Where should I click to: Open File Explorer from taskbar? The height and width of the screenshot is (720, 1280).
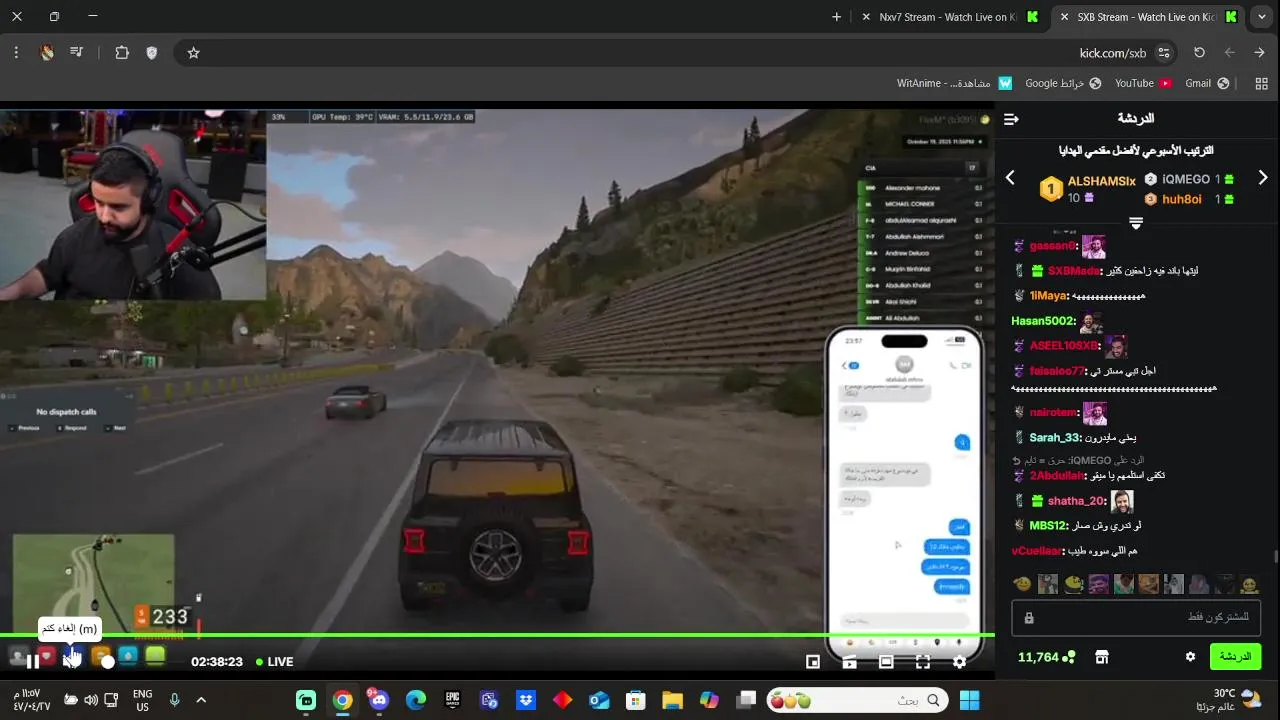(671, 700)
